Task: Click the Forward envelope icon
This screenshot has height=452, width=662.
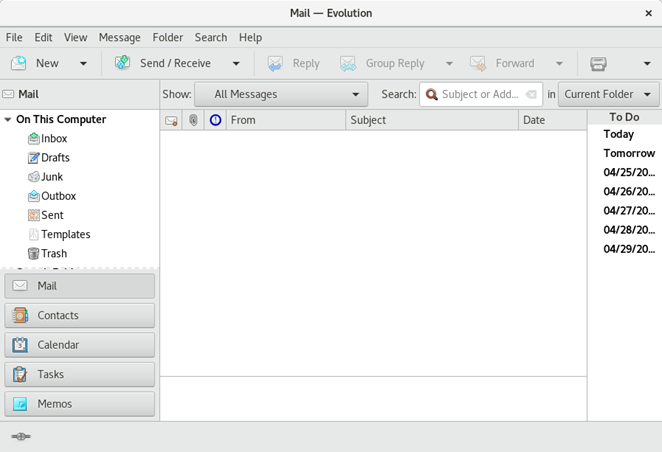Action: pos(478,63)
